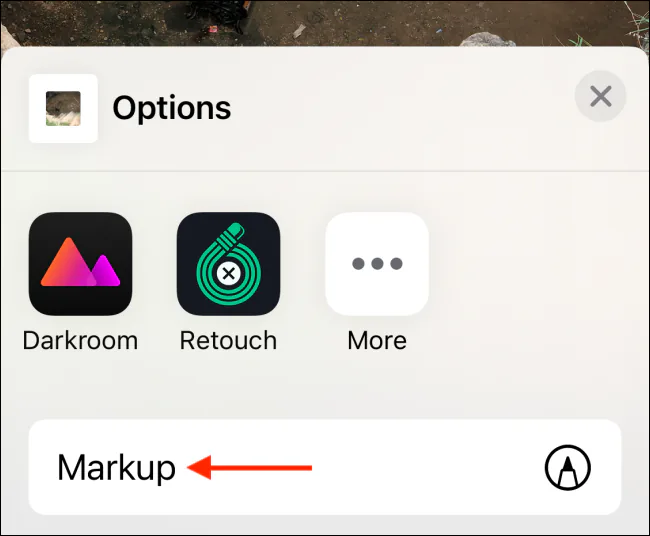Click the green eraser tip atop Retouch icon

click(x=235, y=229)
